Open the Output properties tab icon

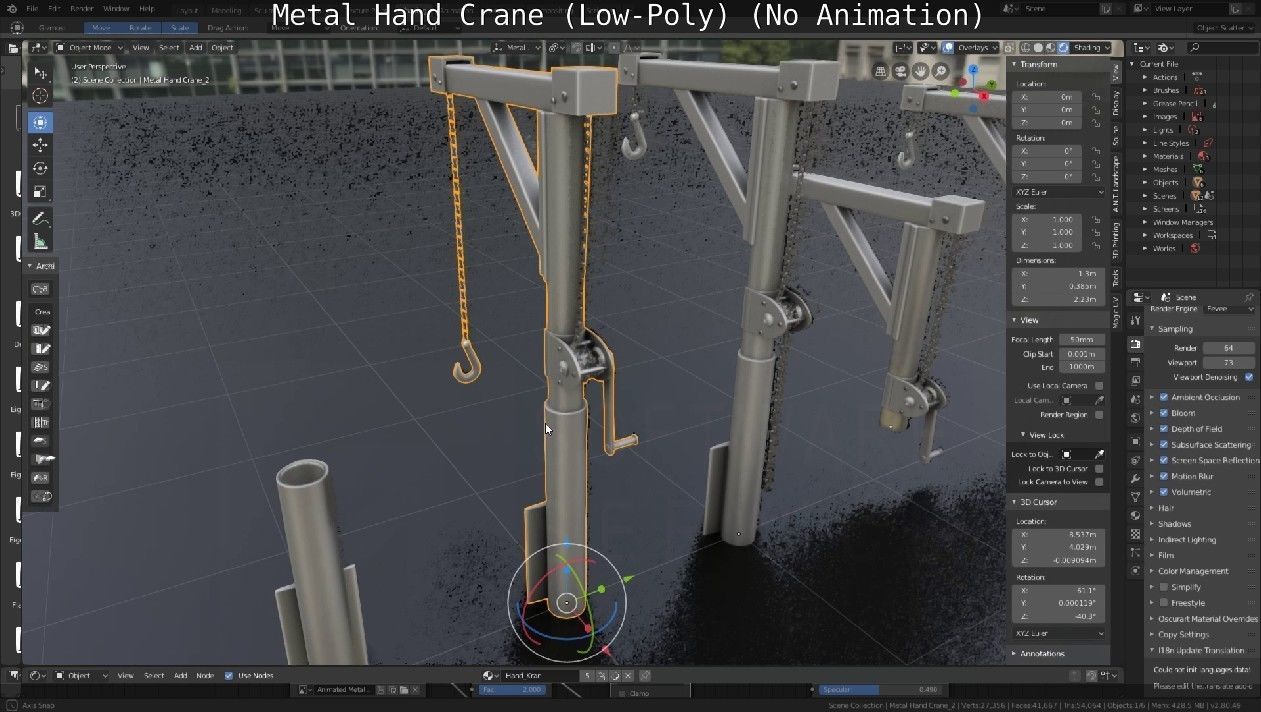(1135, 365)
